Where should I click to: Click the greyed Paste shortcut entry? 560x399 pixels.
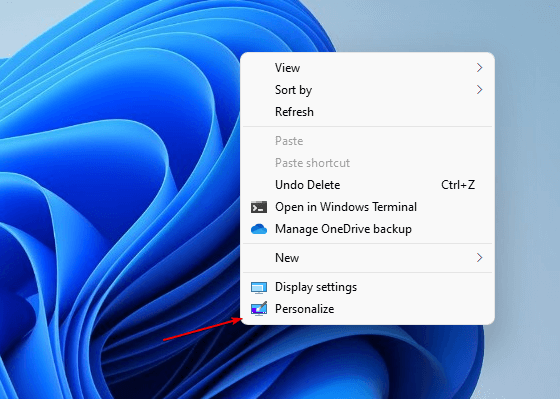[367, 163]
